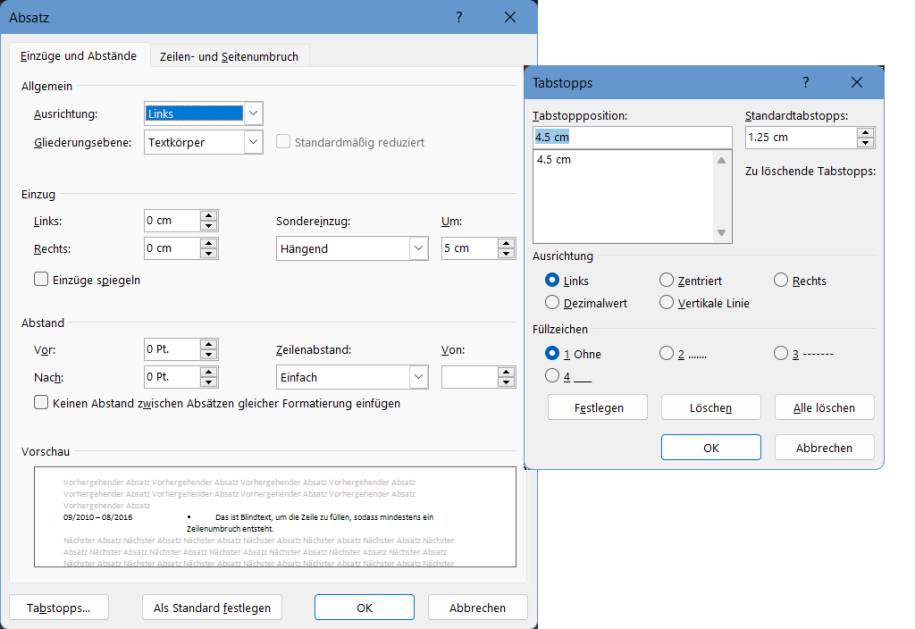Click the help question mark in Absatz dialog
This screenshot has height=629, width=915.
(459, 18)
